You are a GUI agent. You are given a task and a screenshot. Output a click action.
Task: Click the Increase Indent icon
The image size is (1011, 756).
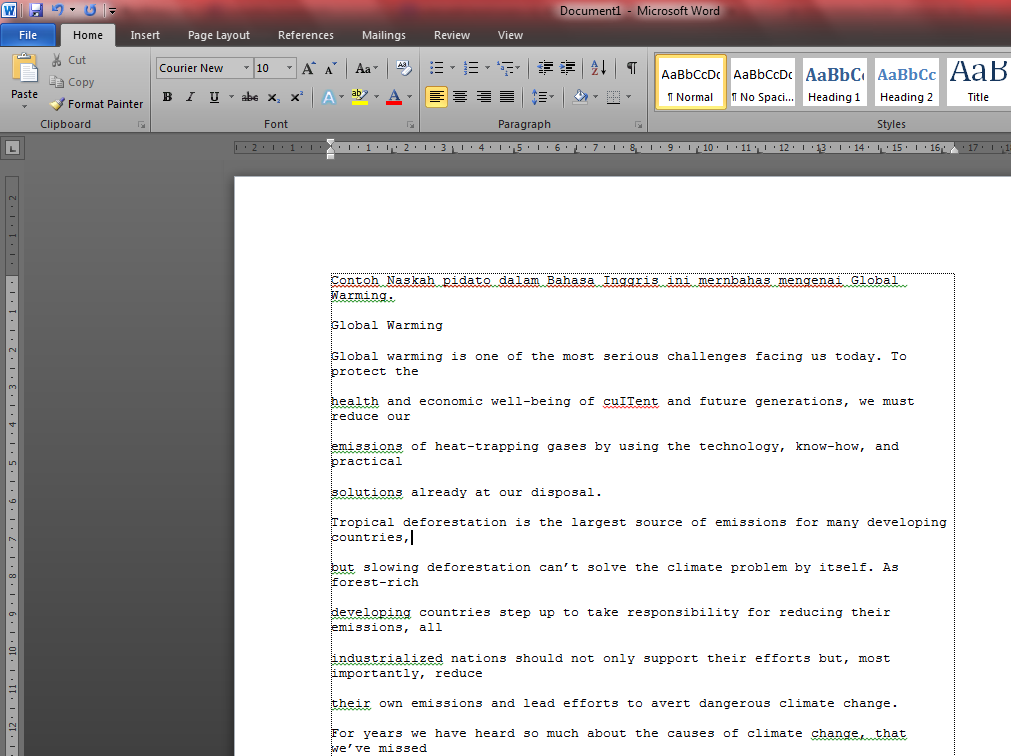coord(568,68)
